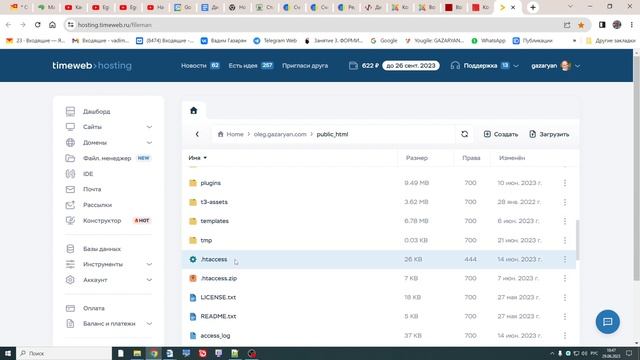Click the Дашборд icon in sidebar
640x360 pixels.
70,111
